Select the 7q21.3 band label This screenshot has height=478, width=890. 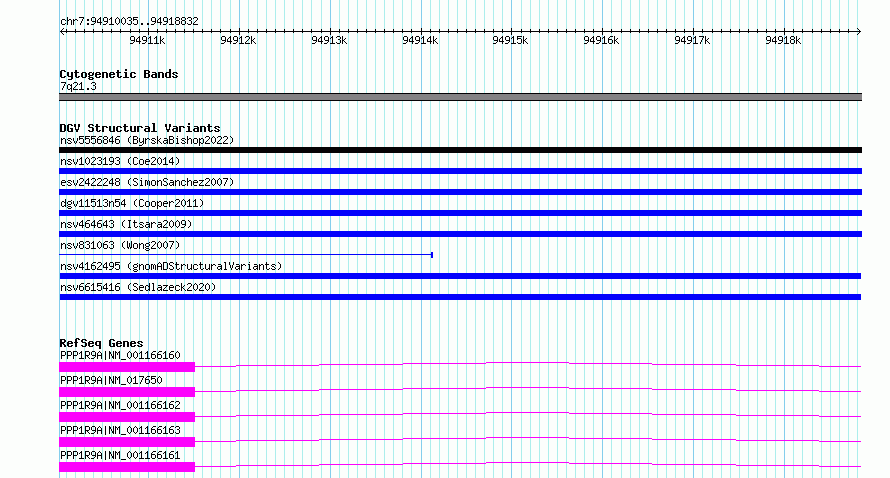point(78,86)
